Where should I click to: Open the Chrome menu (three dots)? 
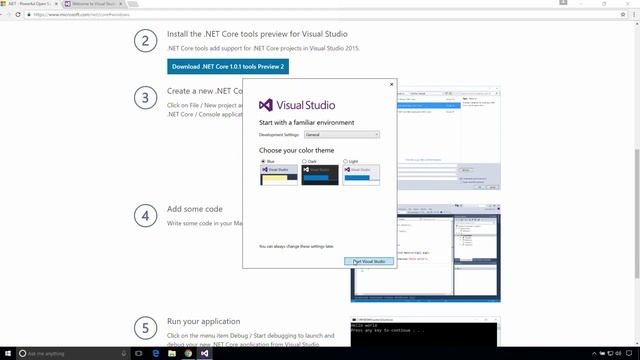(634, 14)
